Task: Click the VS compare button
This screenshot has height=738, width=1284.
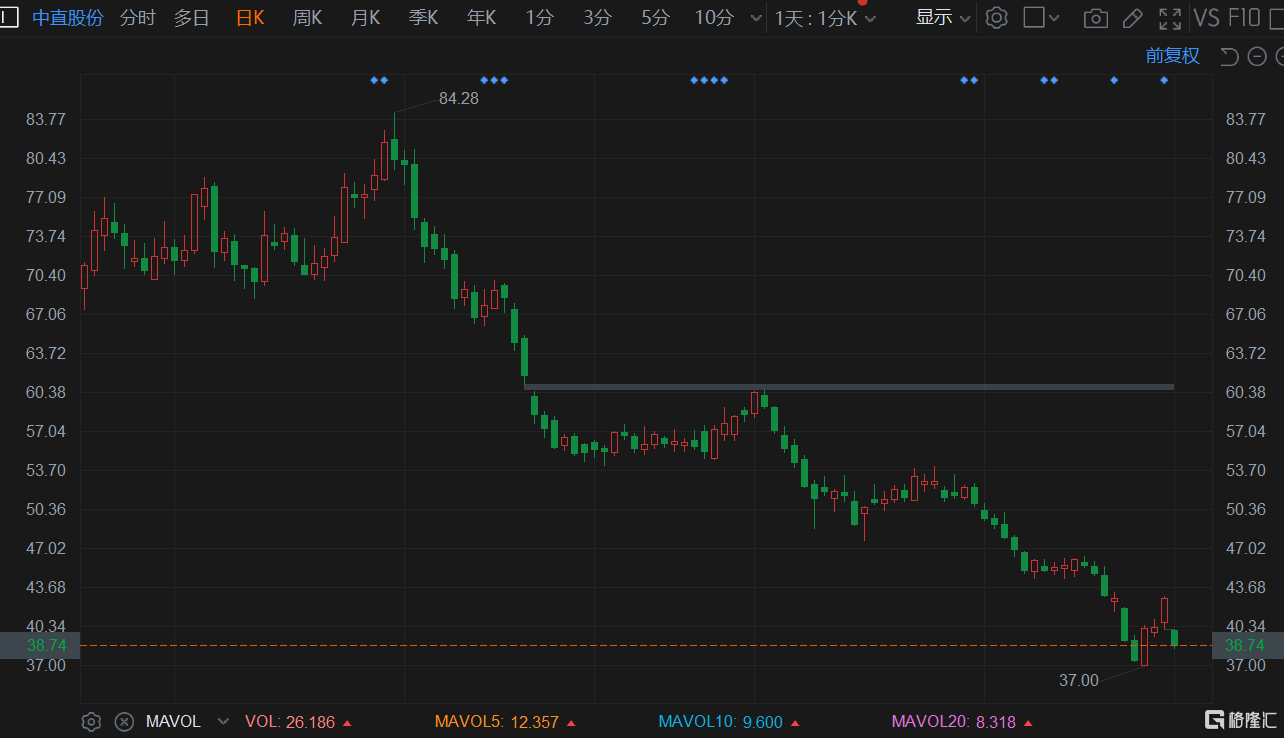Action: coord(1206,18)
